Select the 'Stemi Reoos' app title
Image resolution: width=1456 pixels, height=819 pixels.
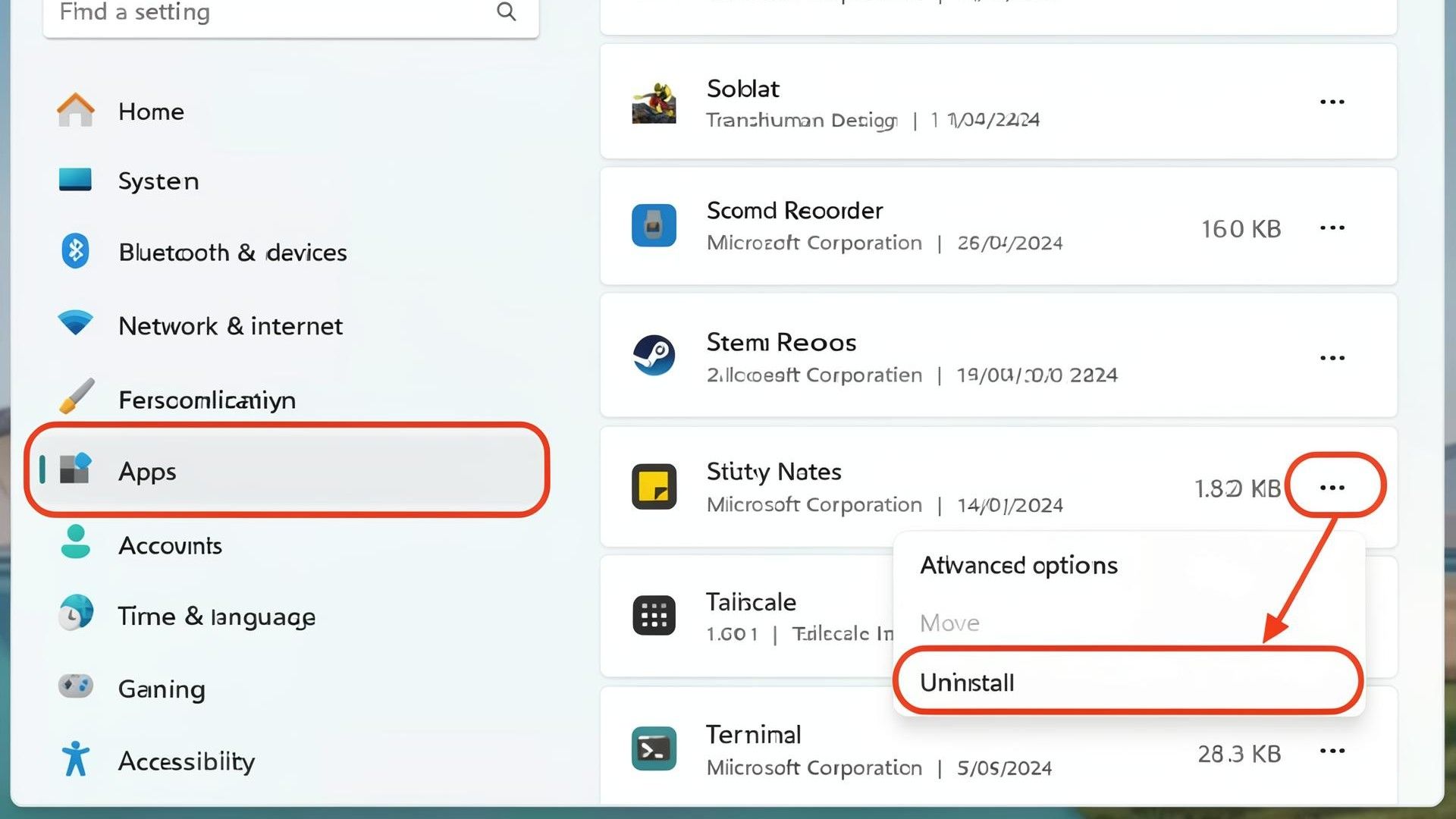tap(781, 342)
